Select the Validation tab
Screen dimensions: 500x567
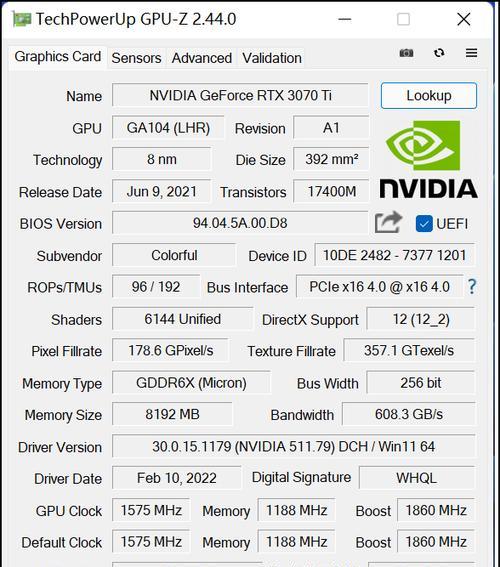pos(272,58)
